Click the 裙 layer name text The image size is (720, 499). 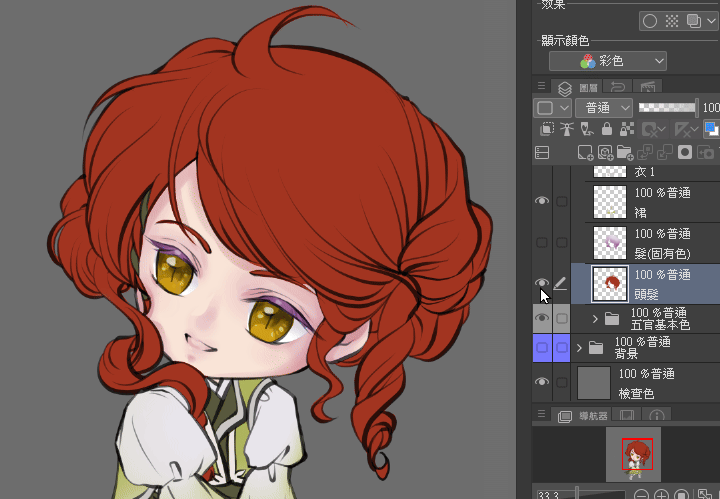coord(640,213)
